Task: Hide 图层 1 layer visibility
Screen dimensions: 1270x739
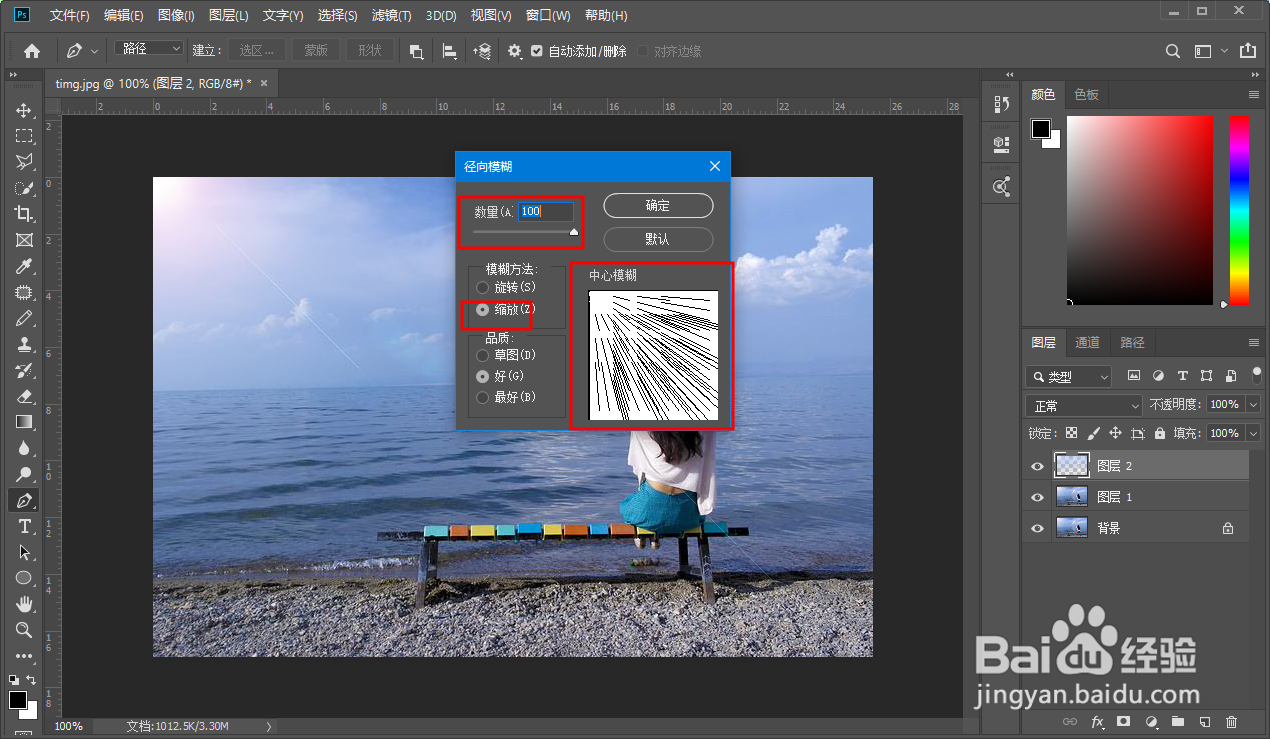Action: tap(1037, 497)
